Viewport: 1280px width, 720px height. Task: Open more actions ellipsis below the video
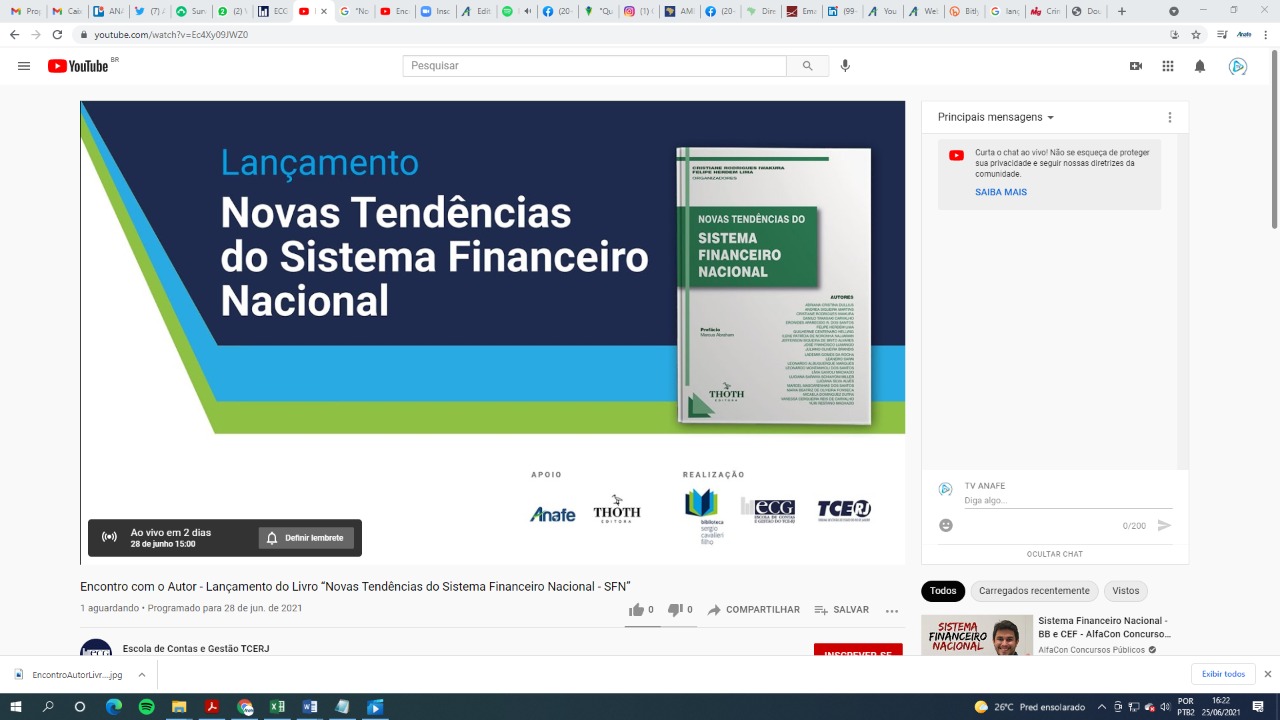(x=892, y=610)
